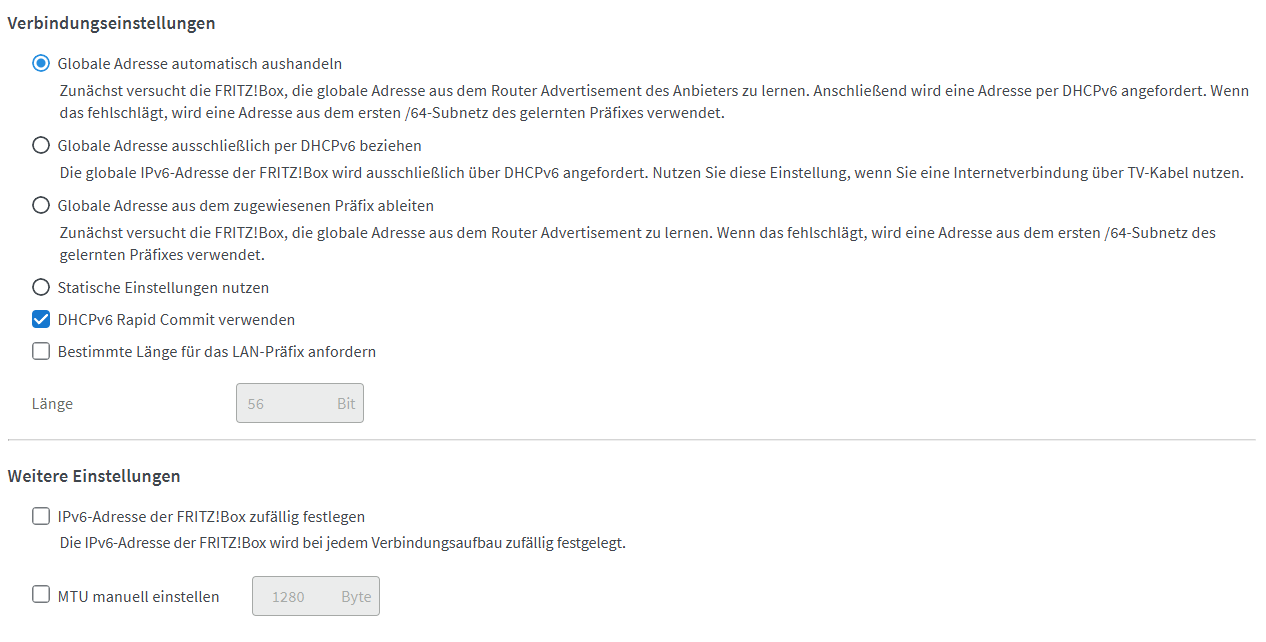Click the 'Länge' field label

point(52,404)
